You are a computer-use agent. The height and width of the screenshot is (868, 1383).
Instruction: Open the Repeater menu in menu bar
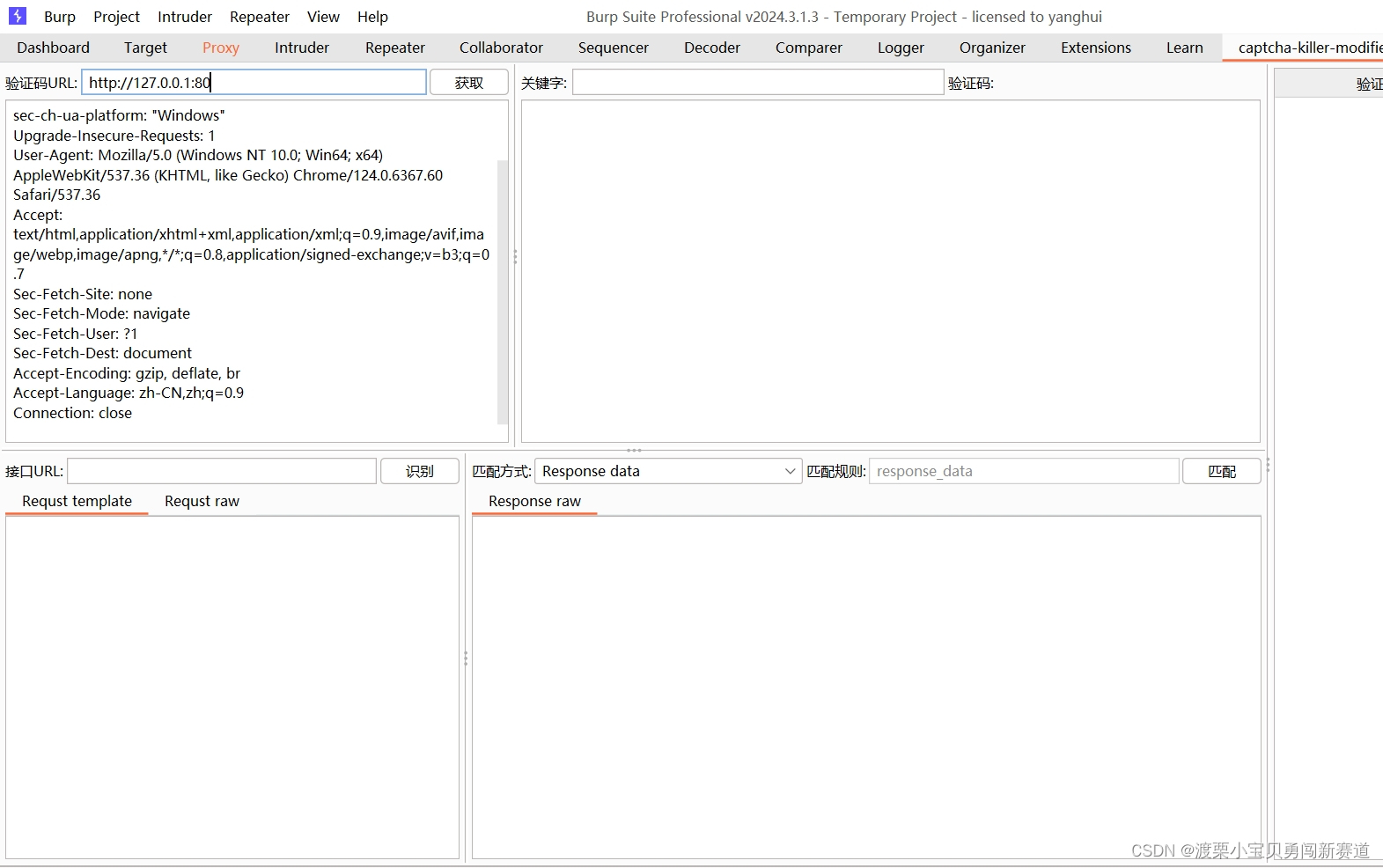click(260, 17)
